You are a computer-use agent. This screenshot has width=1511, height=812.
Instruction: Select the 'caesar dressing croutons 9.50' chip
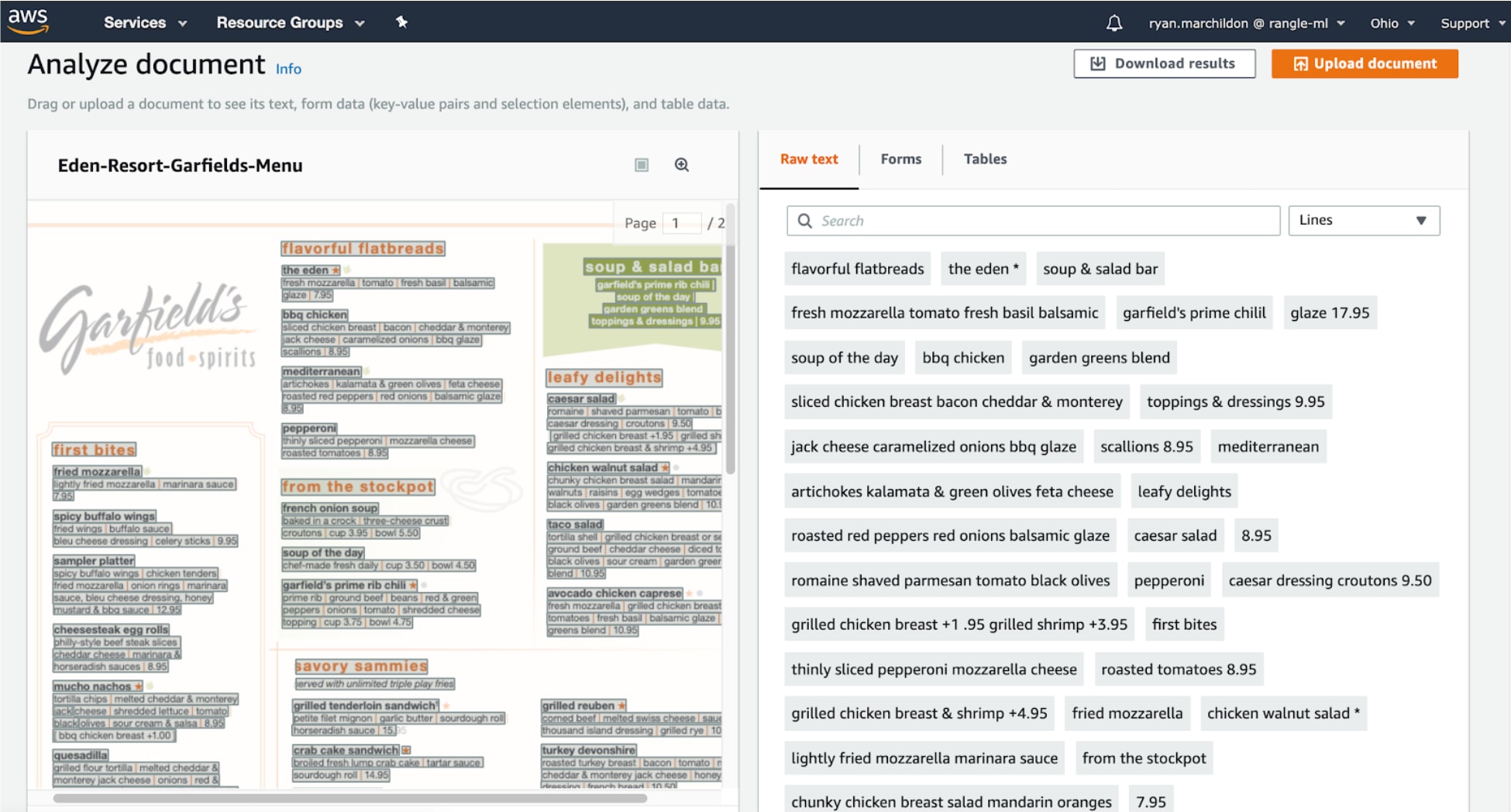[1330, 581]
